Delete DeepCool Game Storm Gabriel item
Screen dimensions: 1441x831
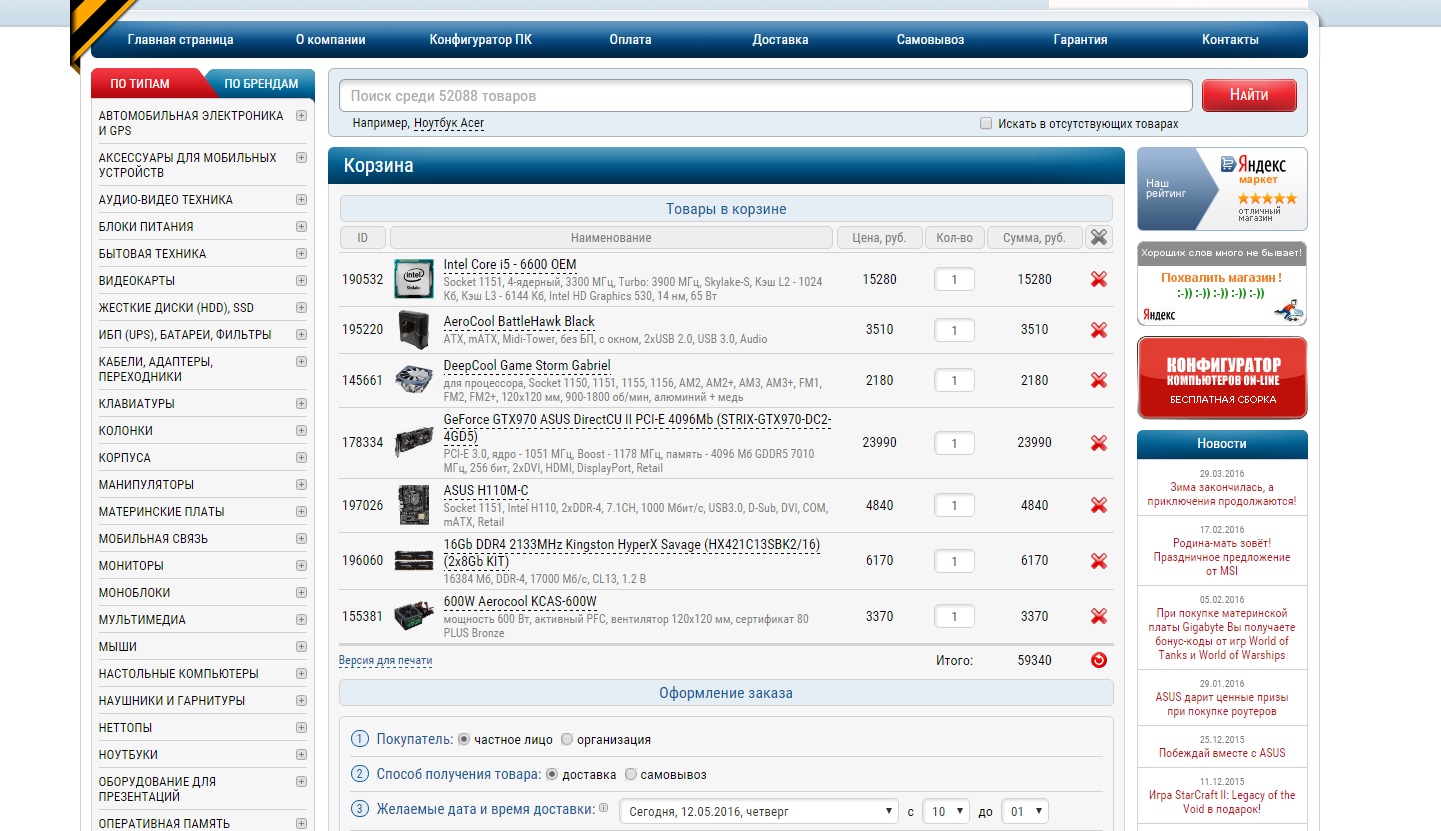click(x=1099, y=380)
